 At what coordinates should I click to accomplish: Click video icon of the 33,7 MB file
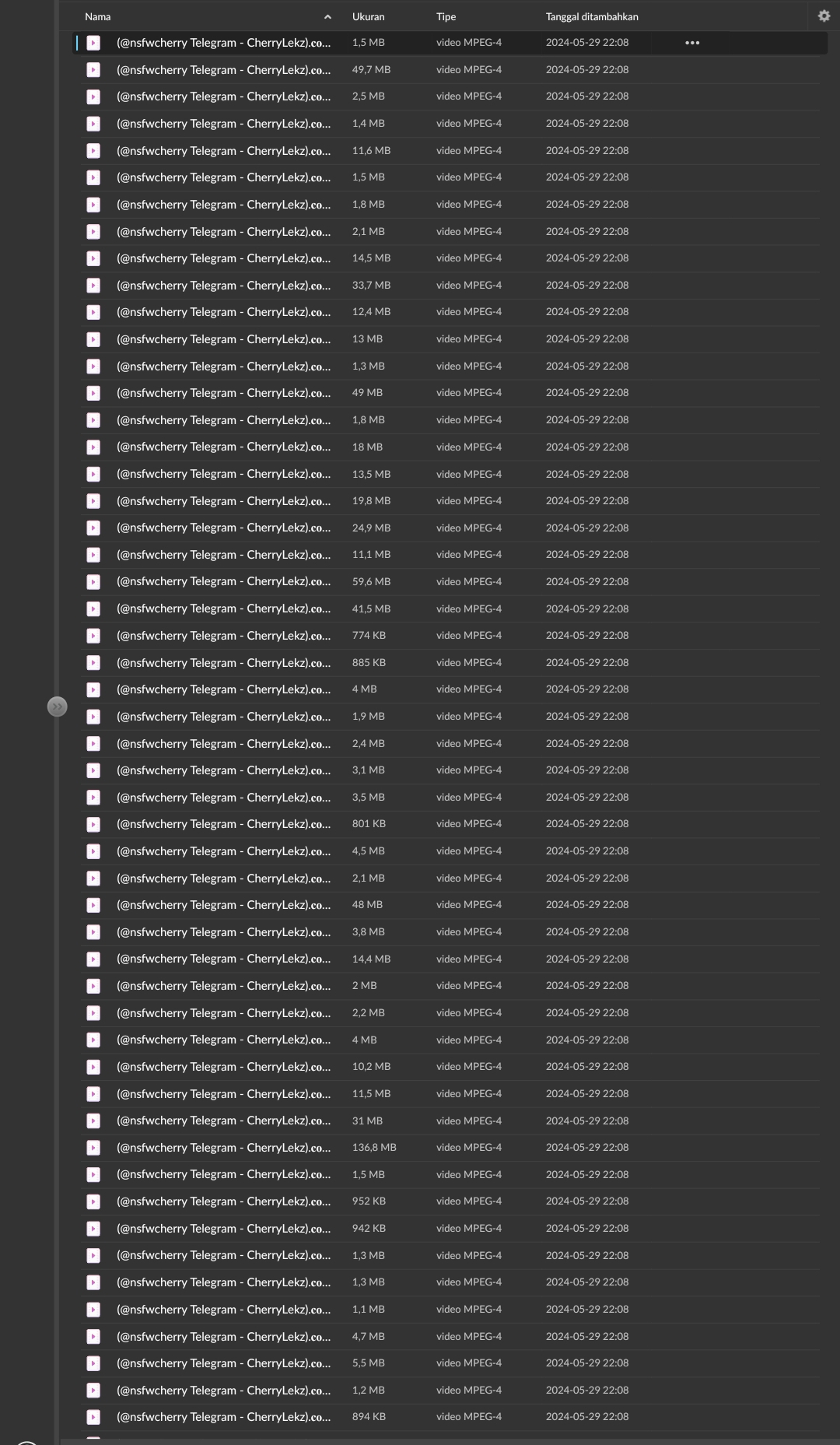(x=93, y=286)
